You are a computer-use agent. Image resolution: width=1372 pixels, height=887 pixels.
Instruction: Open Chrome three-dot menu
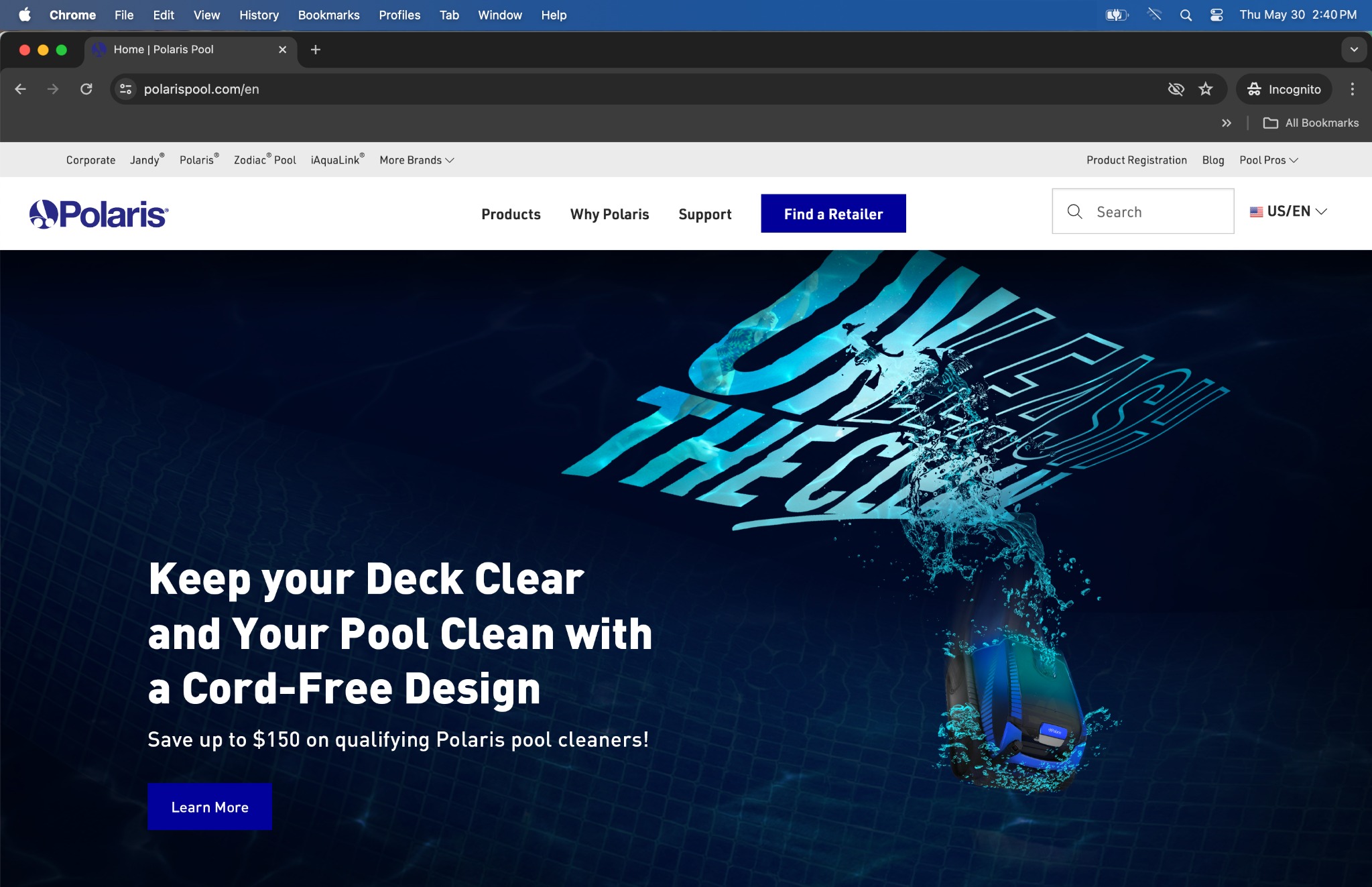click(1353, 89)
